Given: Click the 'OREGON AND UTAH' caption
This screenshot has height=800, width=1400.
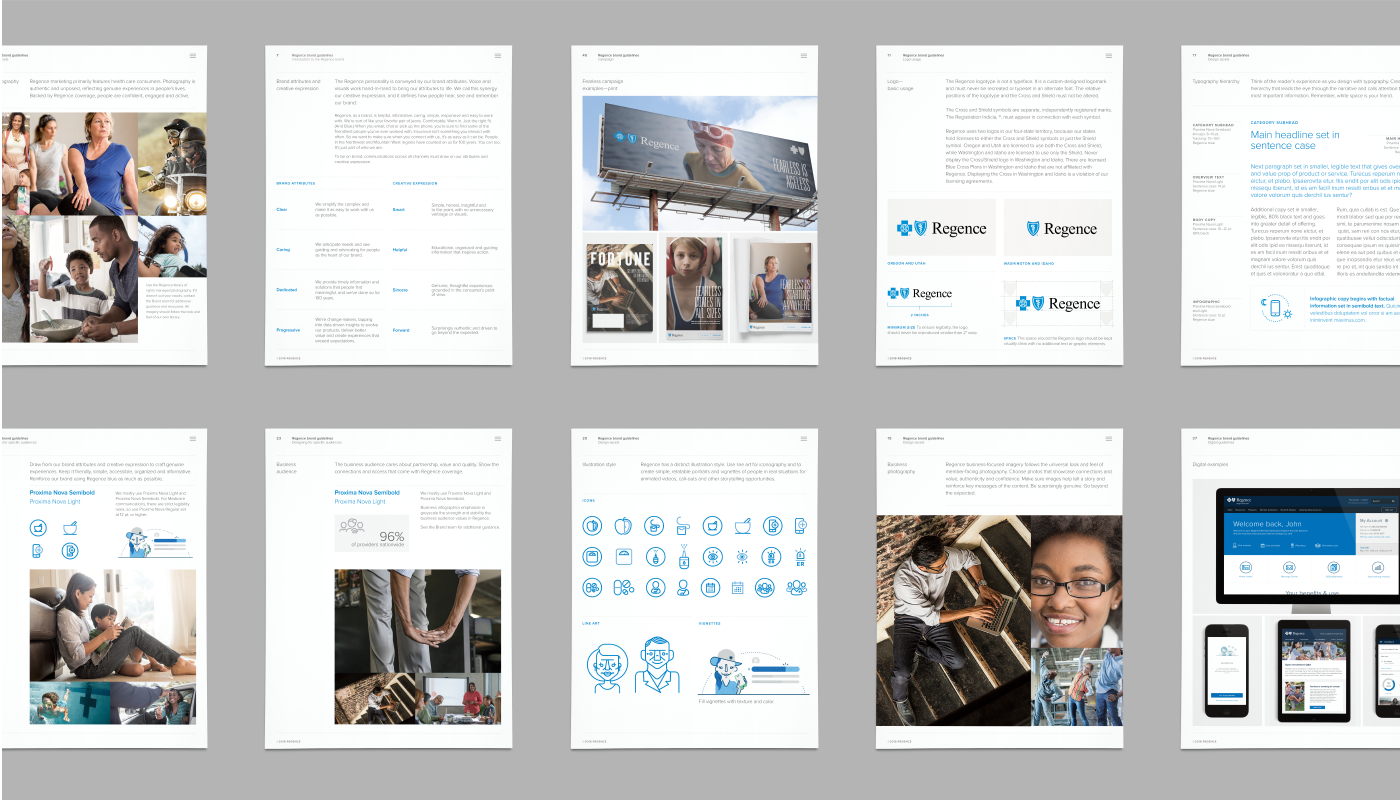Looking at the screenshot, I should (905, 263).
